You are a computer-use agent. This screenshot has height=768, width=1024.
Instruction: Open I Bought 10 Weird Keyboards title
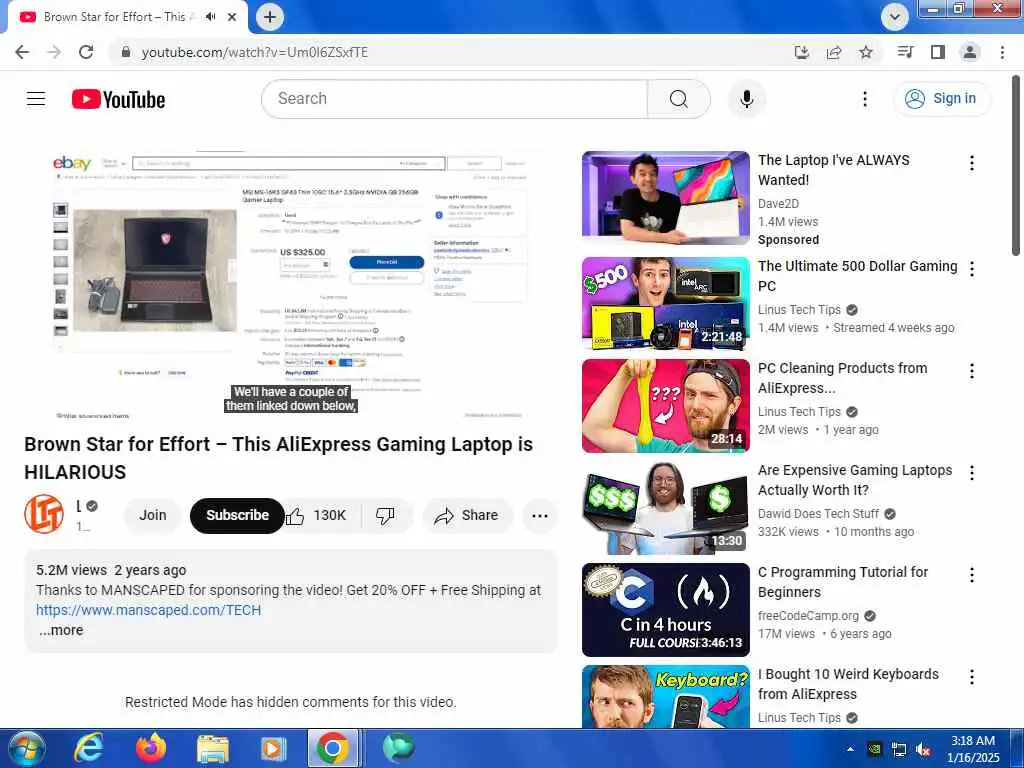tap(848, 684)
